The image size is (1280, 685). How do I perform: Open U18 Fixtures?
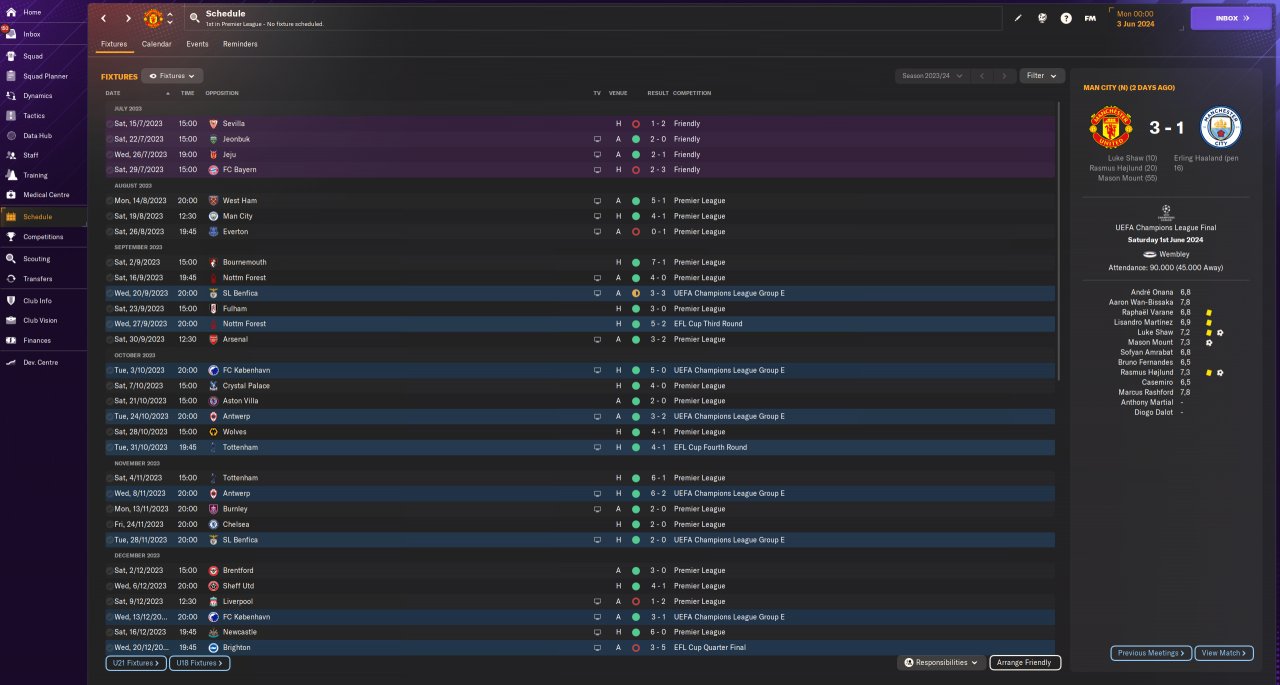(200, 663)
